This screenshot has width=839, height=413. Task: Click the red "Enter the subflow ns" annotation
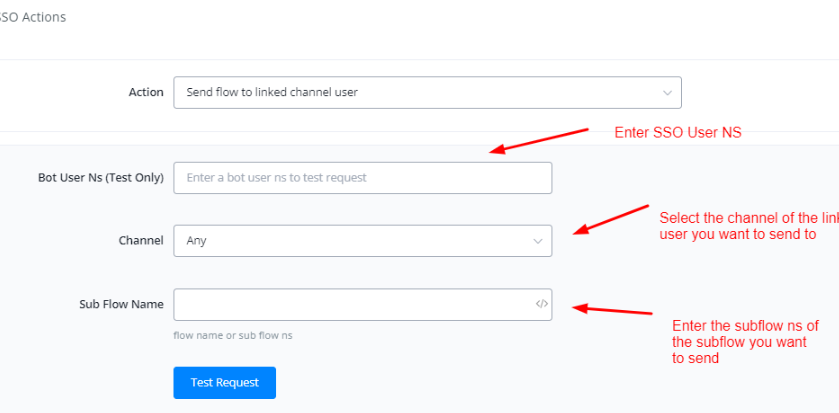click(745, 341)
